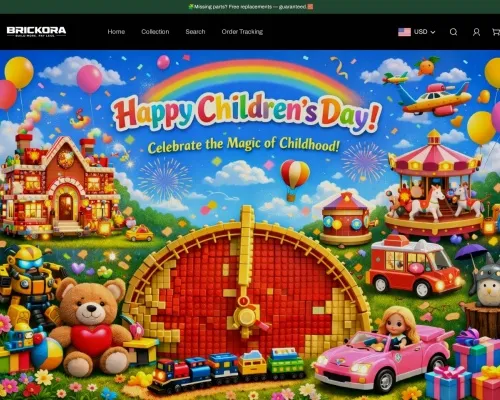500x400 pixels.
Task: Open Order Tracking page
Action: tap(242, 32)
